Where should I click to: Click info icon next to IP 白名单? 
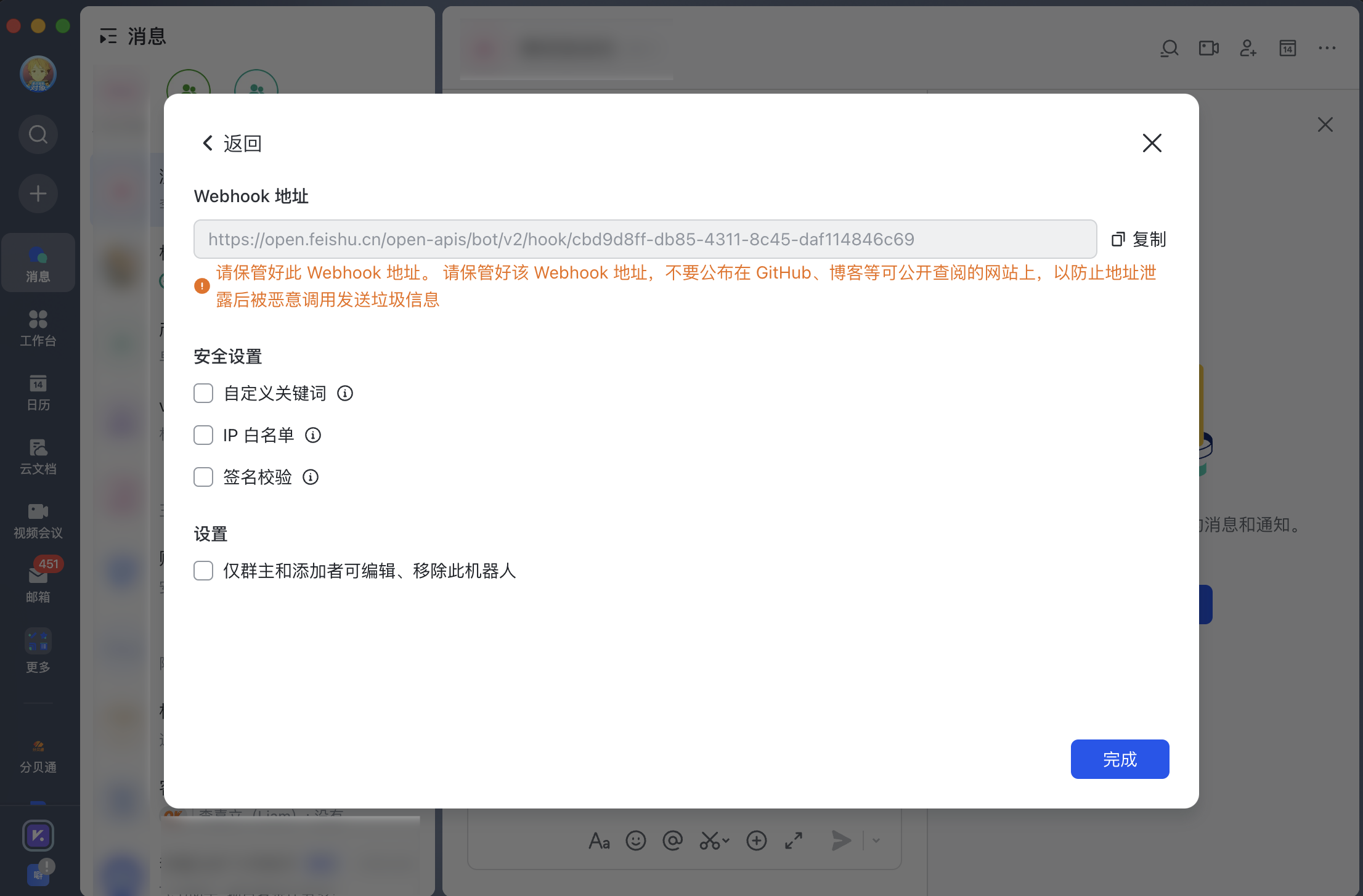pos(314,435)
